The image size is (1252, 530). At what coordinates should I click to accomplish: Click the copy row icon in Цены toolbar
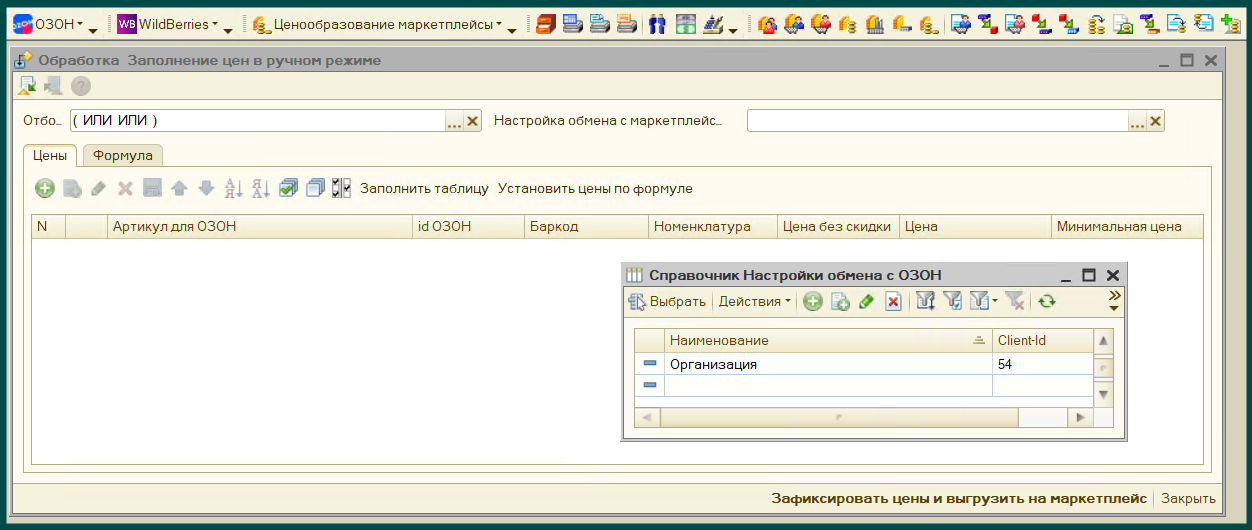(72, 188)
